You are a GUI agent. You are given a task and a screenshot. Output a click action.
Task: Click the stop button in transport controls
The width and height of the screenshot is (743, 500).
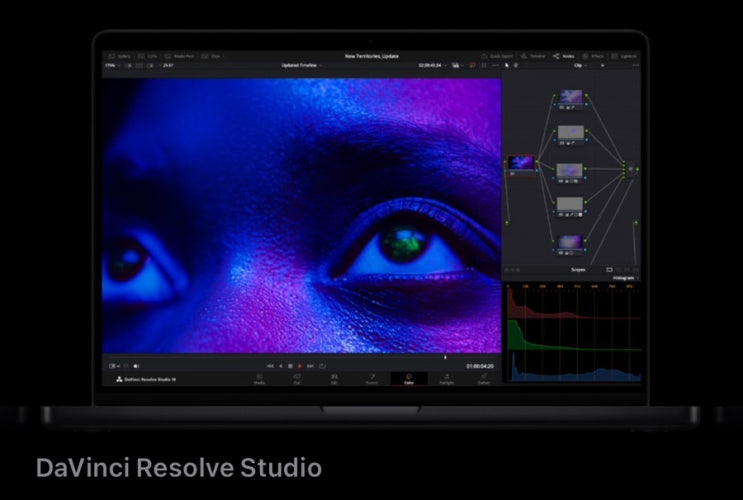(290, 366)
